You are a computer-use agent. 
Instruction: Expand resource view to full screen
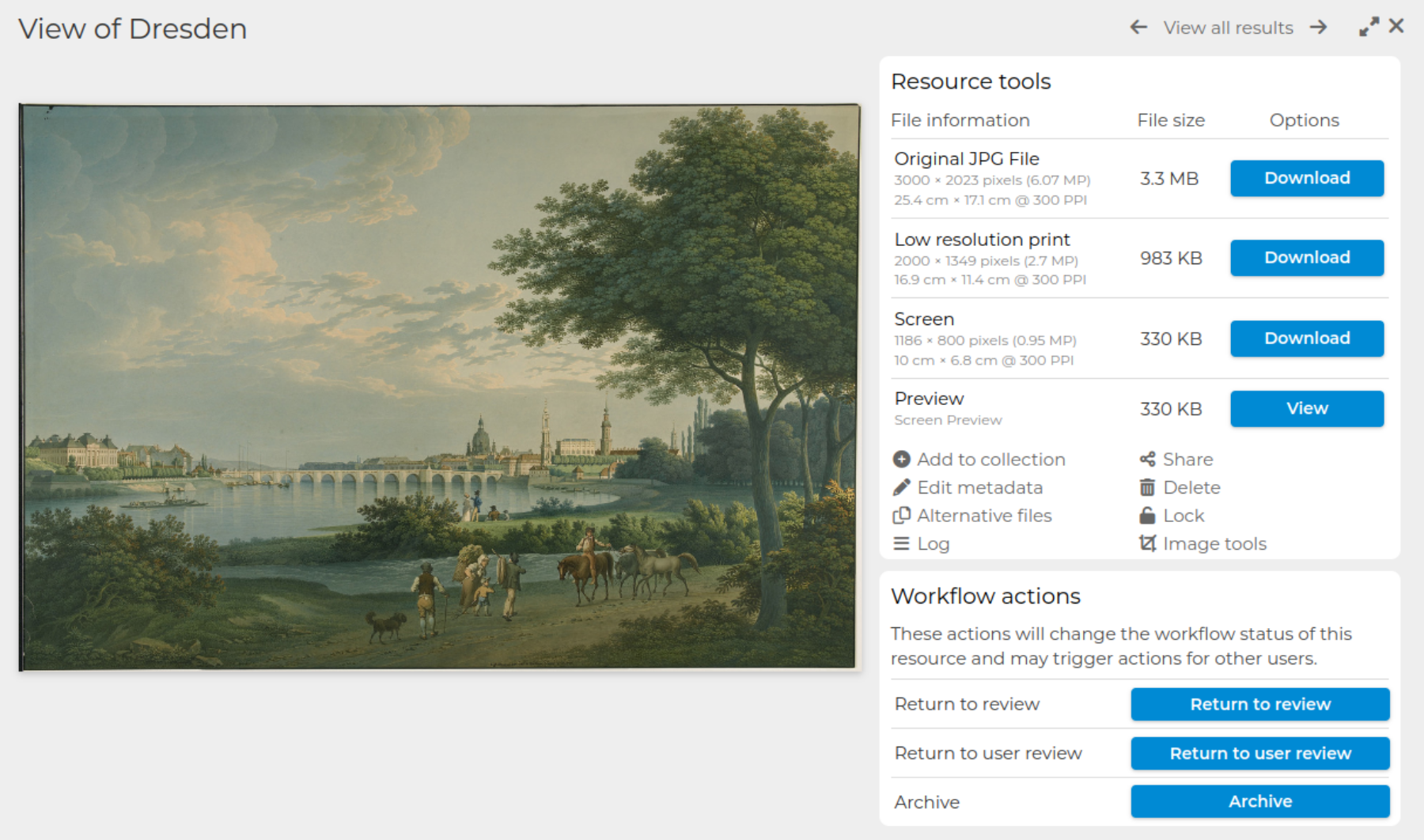1369,27
